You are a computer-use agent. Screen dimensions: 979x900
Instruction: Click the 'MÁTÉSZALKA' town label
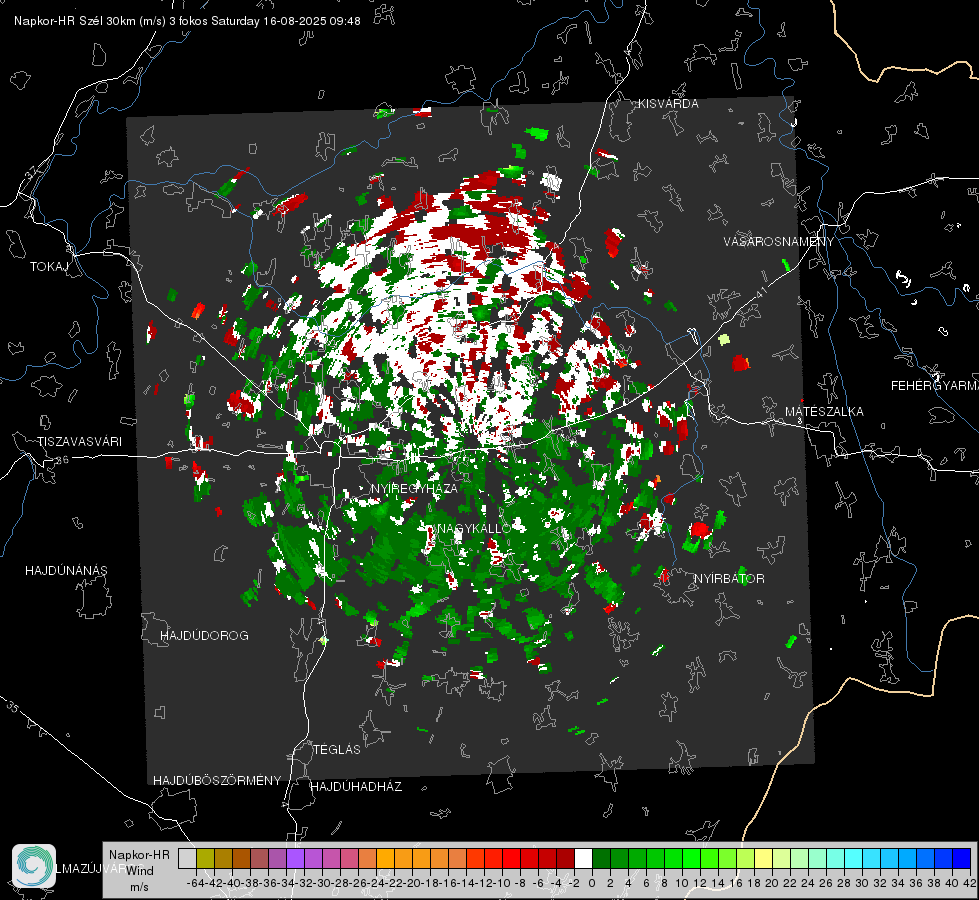pos(824,411)
